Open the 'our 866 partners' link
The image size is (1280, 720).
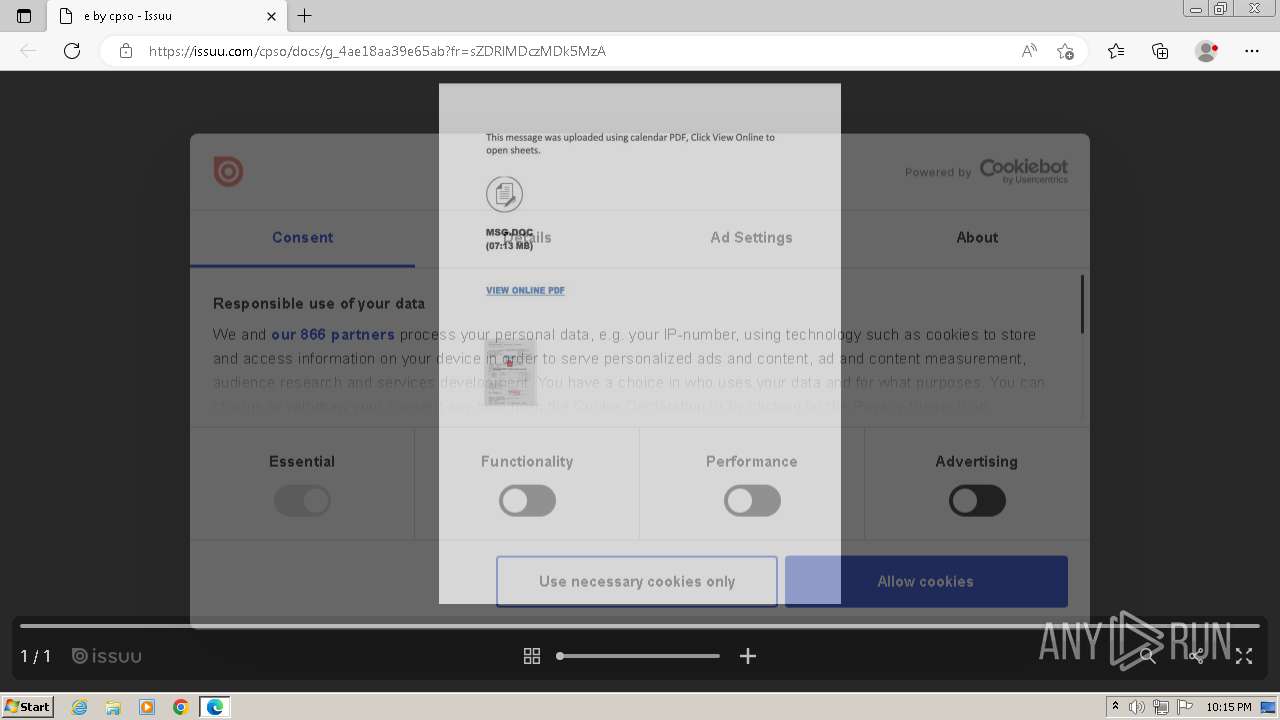tap(333, 334)
